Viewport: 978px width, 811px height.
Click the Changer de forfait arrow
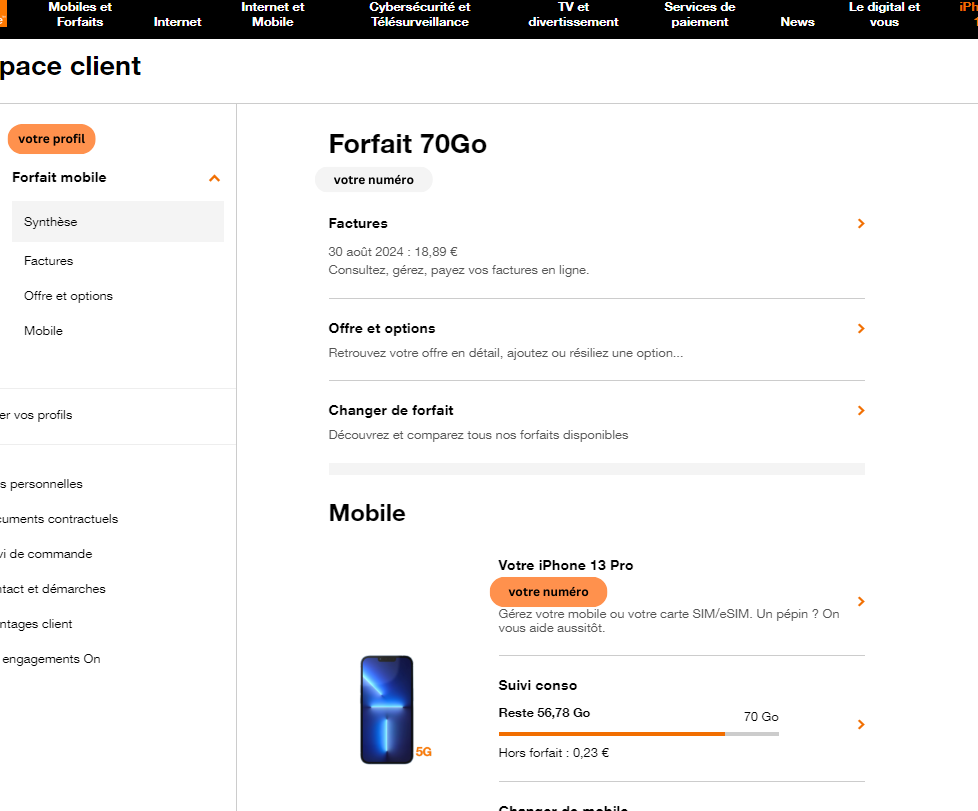861,411
